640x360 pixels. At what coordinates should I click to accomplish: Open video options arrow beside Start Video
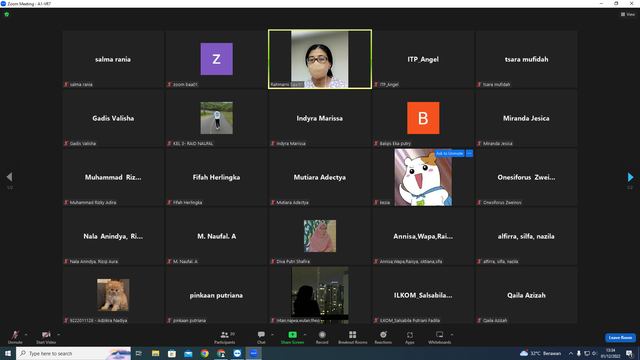click(58, 335)
